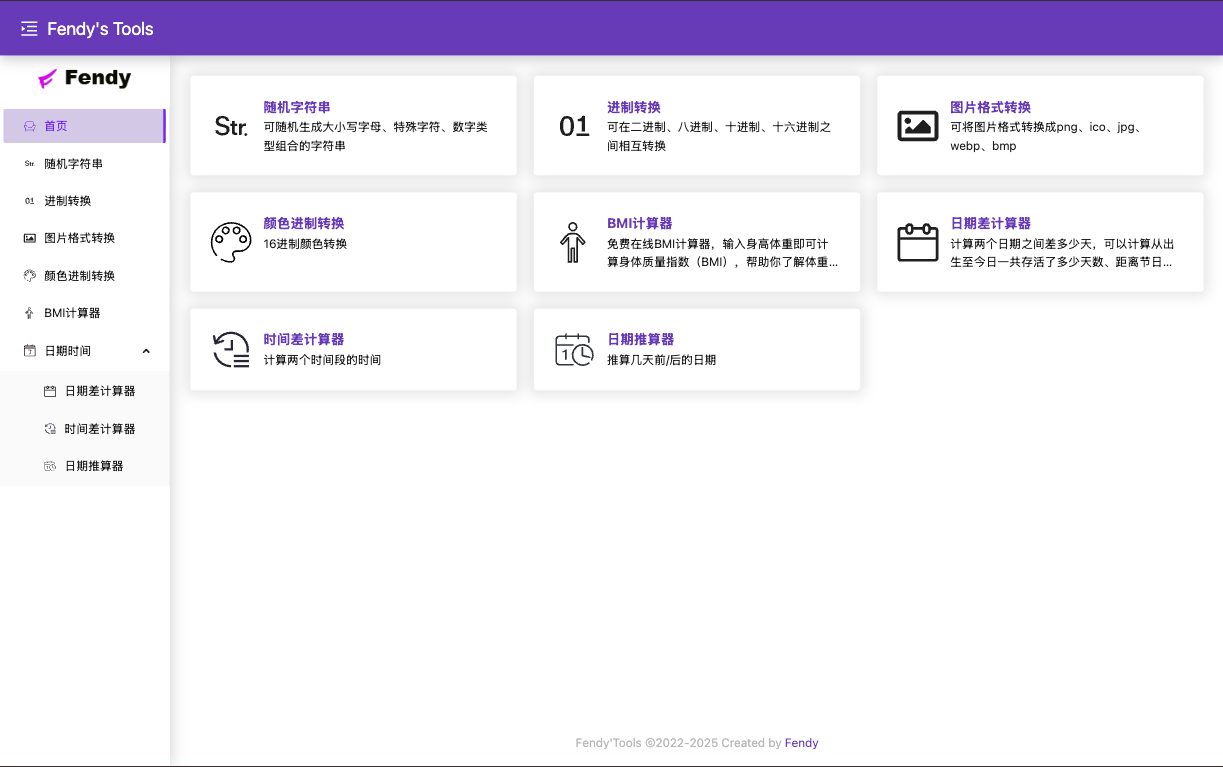The height and width of the screenshot is (767, 1223).
Task: Go to 颜色进制转换 in sidebar
Action: 79,276
